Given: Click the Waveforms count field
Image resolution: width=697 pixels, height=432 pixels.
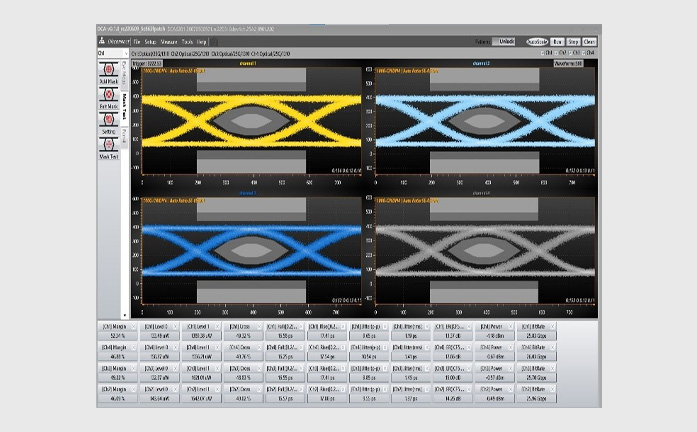Looking at the screenshot, I should (x=569, y=64).
